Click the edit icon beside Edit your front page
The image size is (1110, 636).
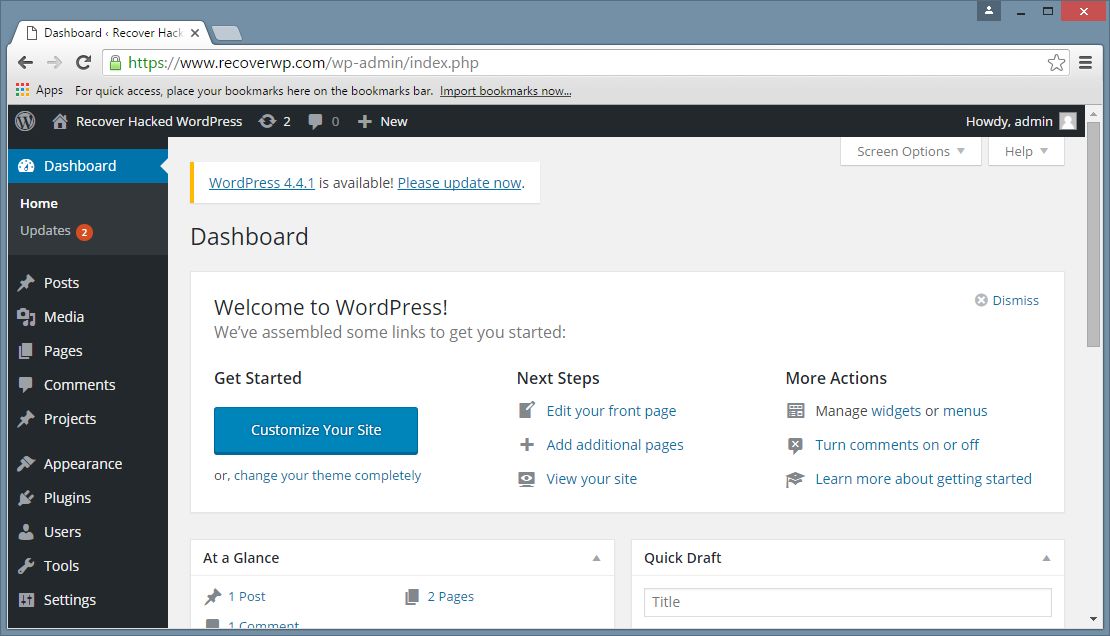pyautogui.click(x=527, y=410)
